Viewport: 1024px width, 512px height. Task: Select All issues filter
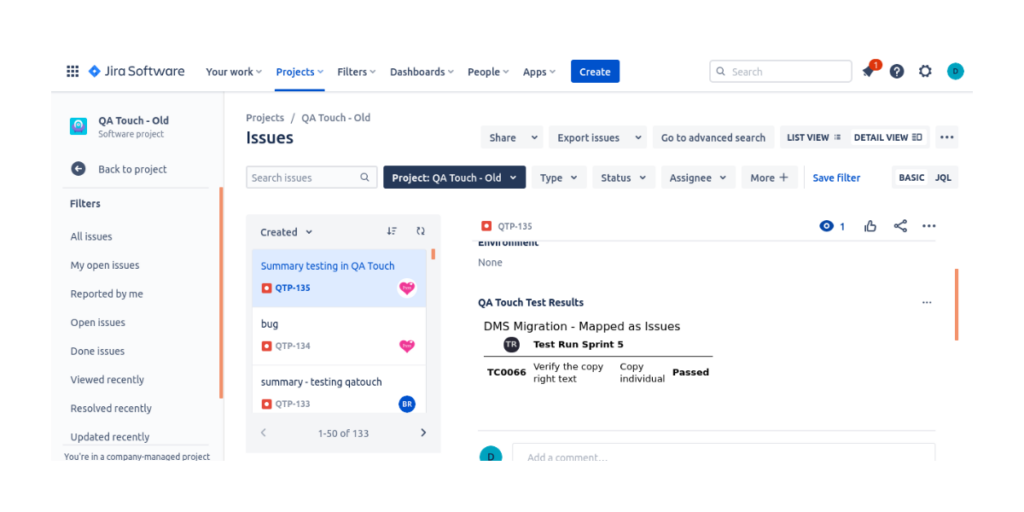point(91,236)
